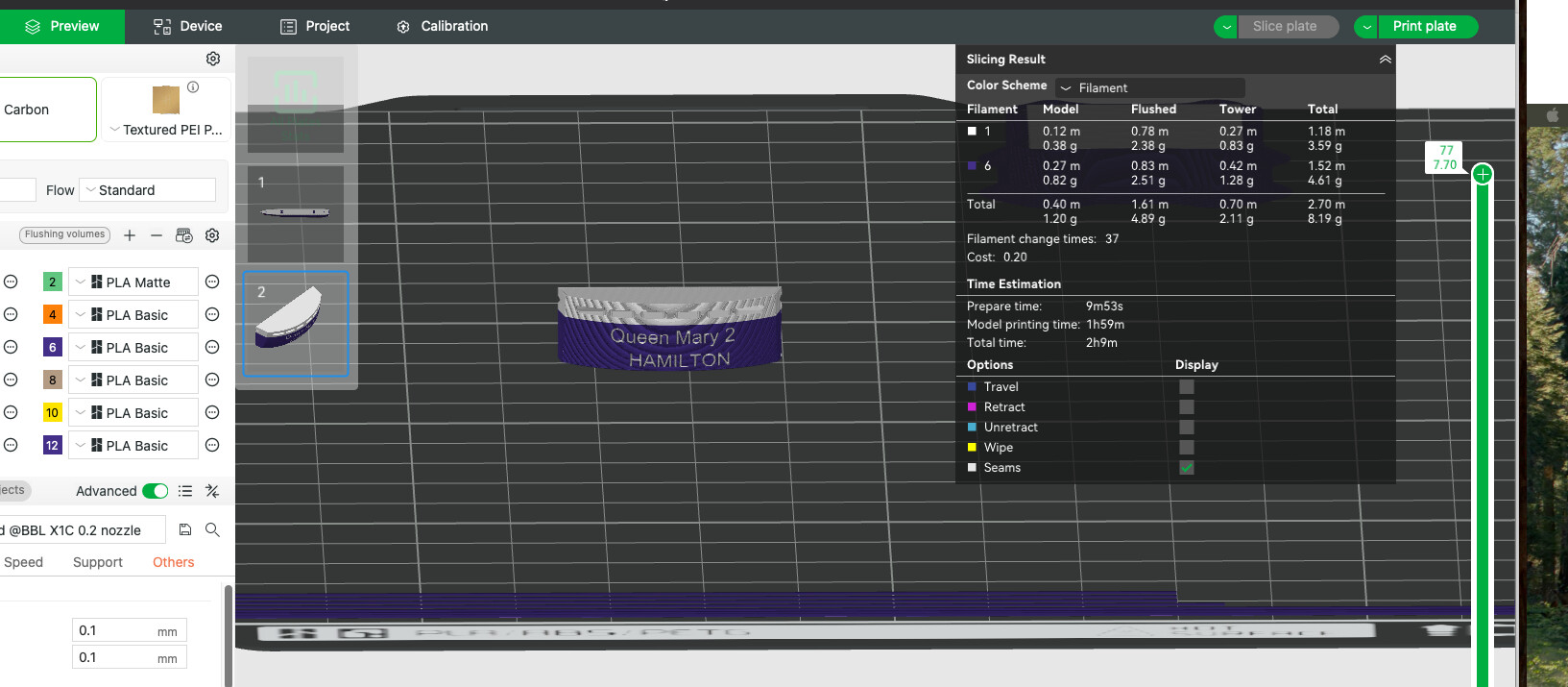The width and height of the screenshot is (1568, 687).
Task: Remove a filament with the minus icon
Action: [x=157, y=235]
